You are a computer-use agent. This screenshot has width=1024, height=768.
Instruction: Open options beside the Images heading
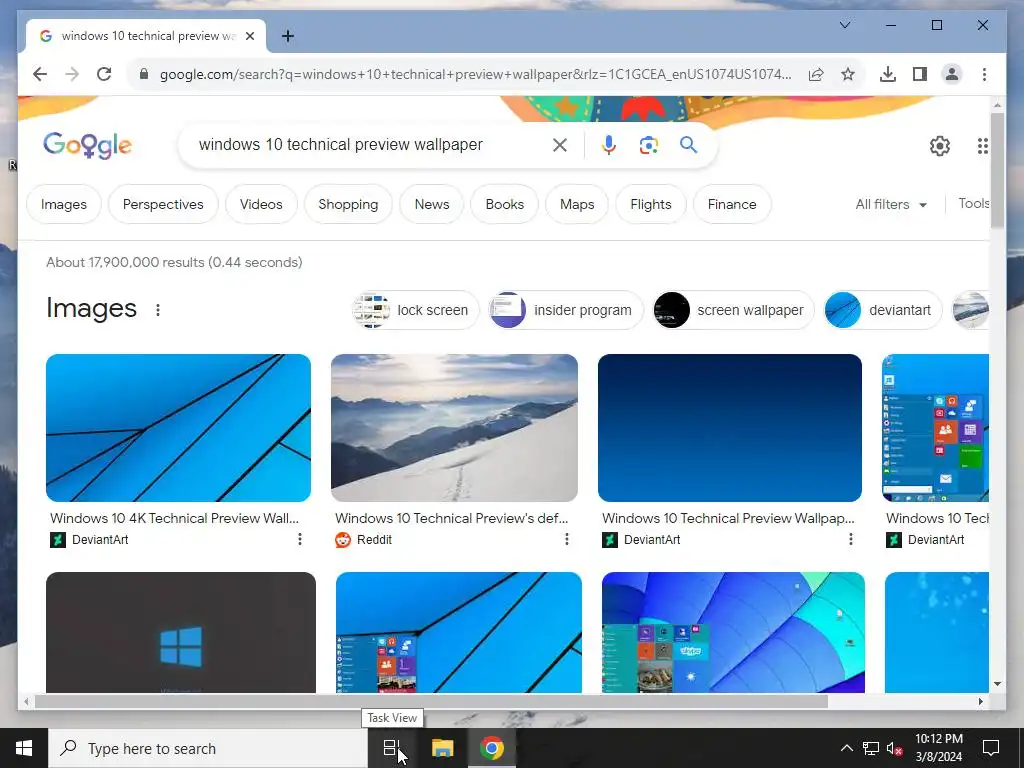click(x=157, y=310)
